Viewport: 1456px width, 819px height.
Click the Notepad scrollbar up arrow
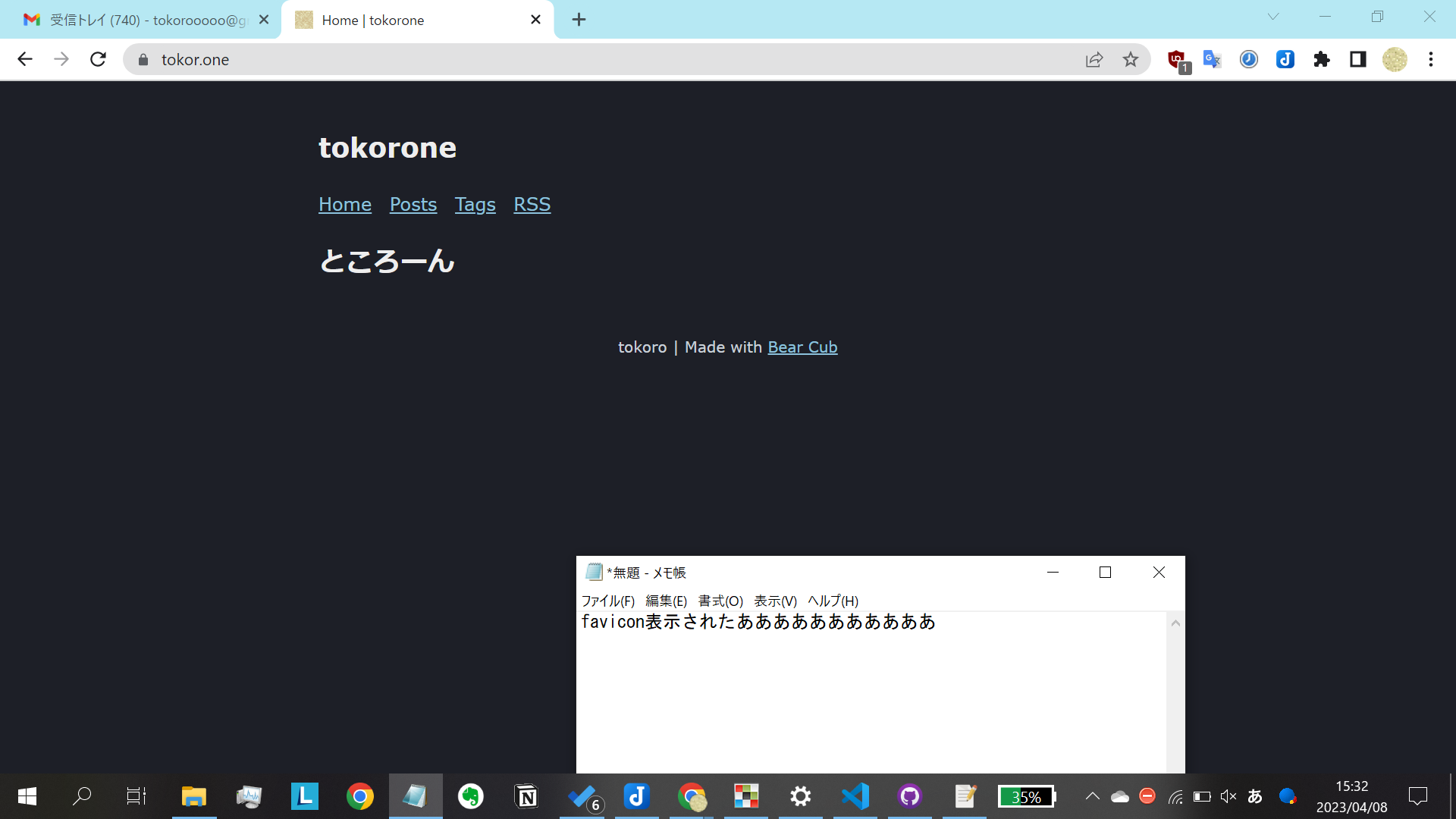1175,623
